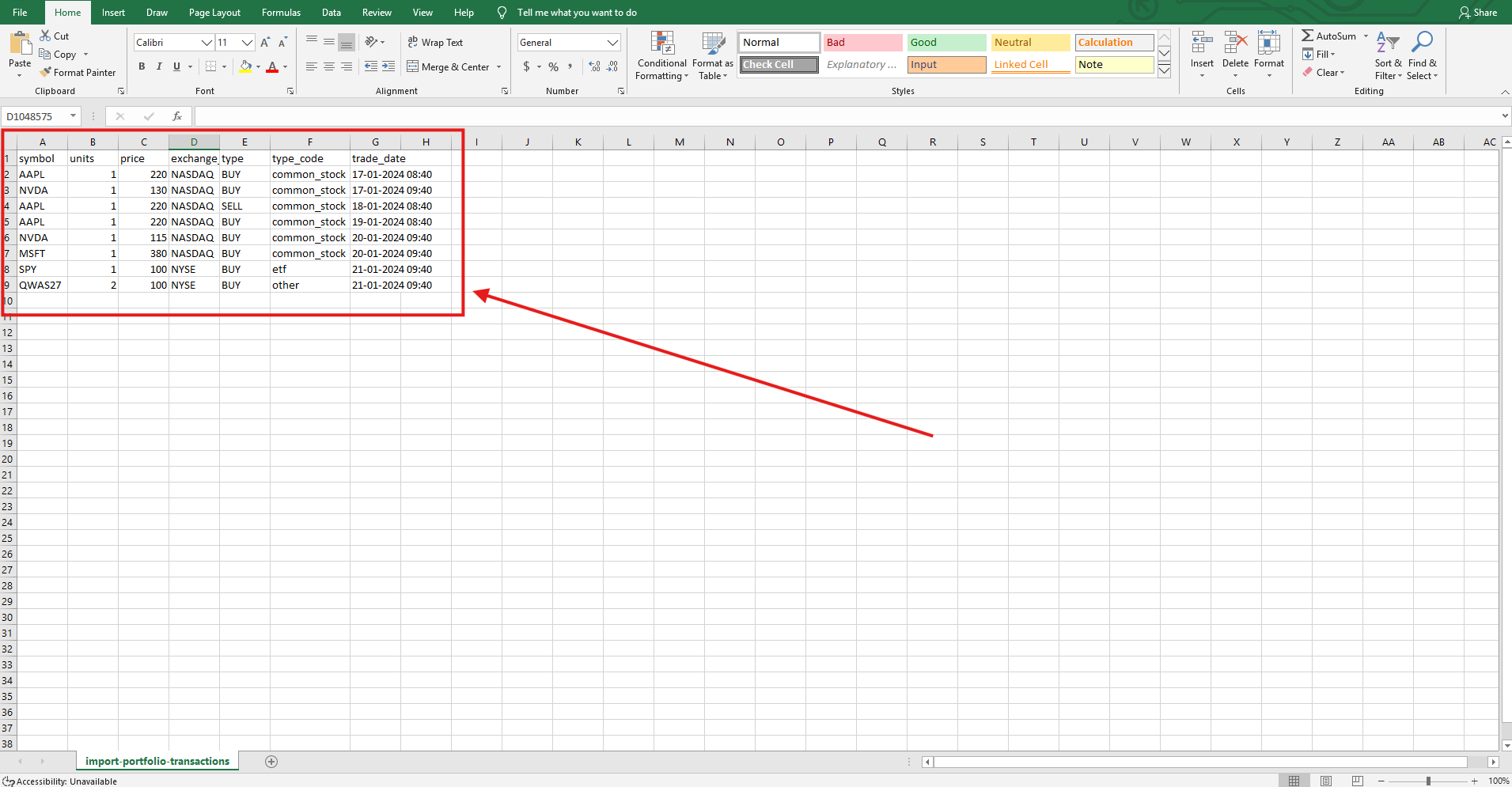Image resolution: width=1512 pixels, height=787 pixels.
Task: Toggle Italic formatting
Action: pyautogui.click(x=159, y=66)
